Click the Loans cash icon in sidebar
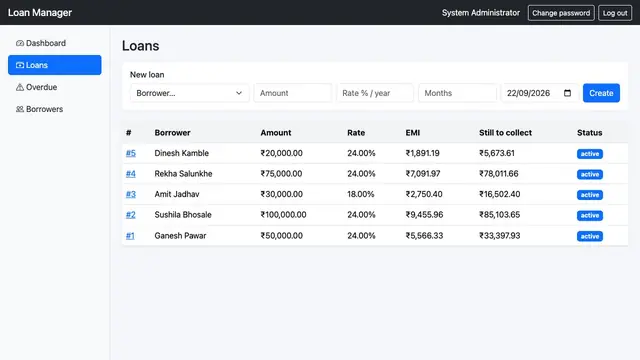This screenshot has height=360, width=640. [x=20, y=65]
